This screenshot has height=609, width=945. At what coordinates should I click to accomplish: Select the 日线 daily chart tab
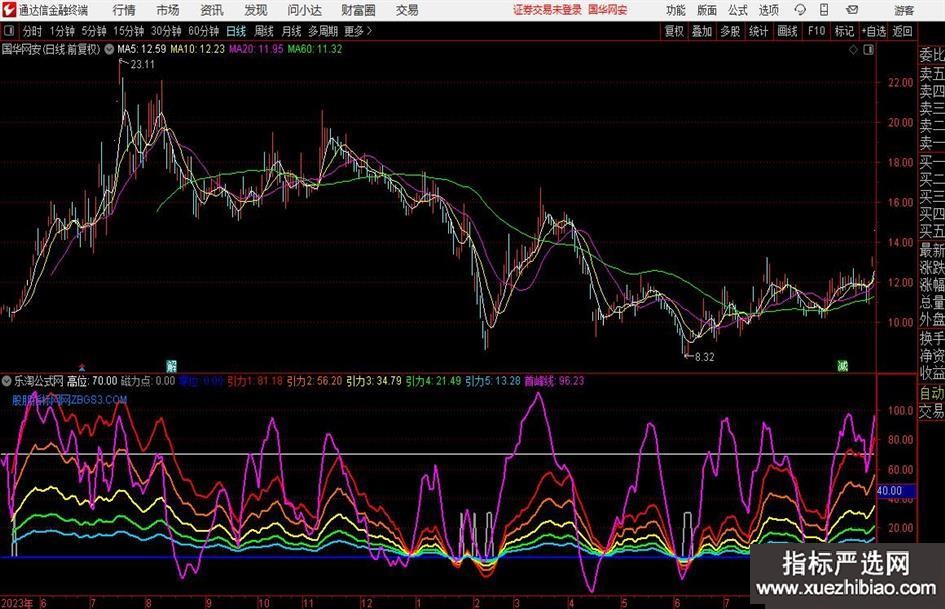(x=236, y=31)
